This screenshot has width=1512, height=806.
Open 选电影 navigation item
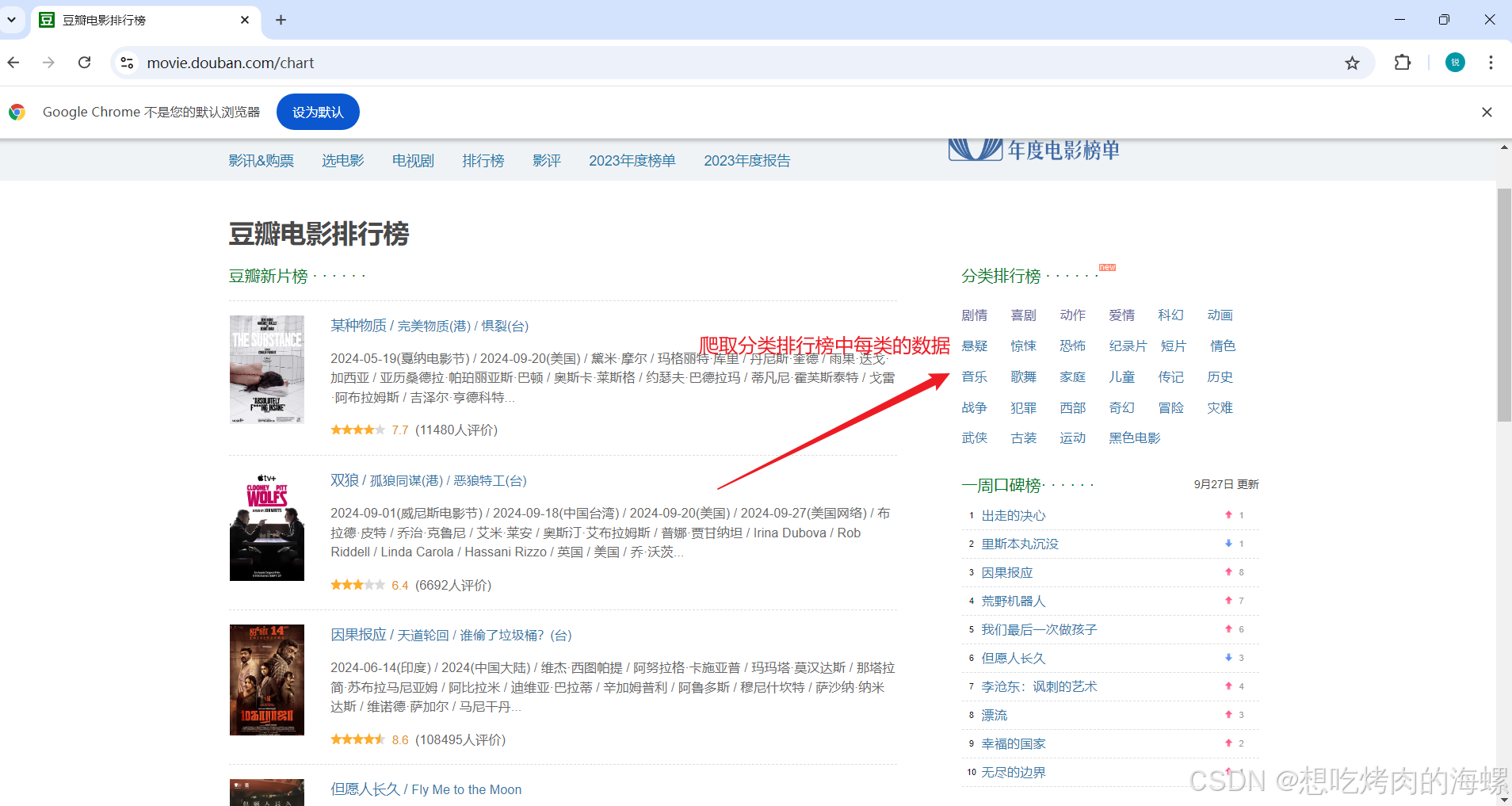(342, 161)
